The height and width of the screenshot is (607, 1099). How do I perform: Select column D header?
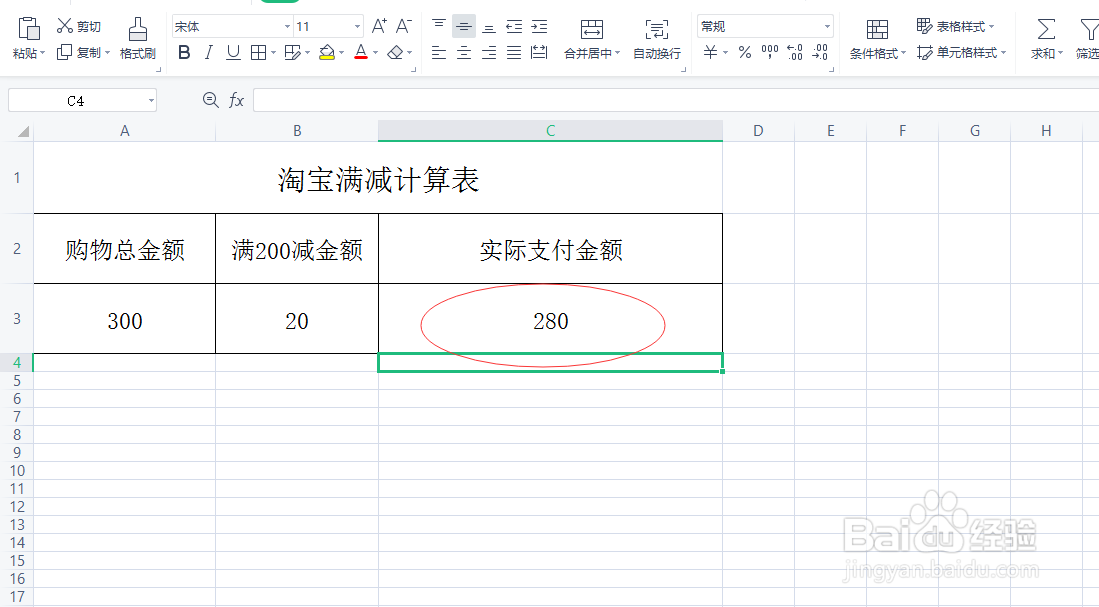tap(758, 130)
